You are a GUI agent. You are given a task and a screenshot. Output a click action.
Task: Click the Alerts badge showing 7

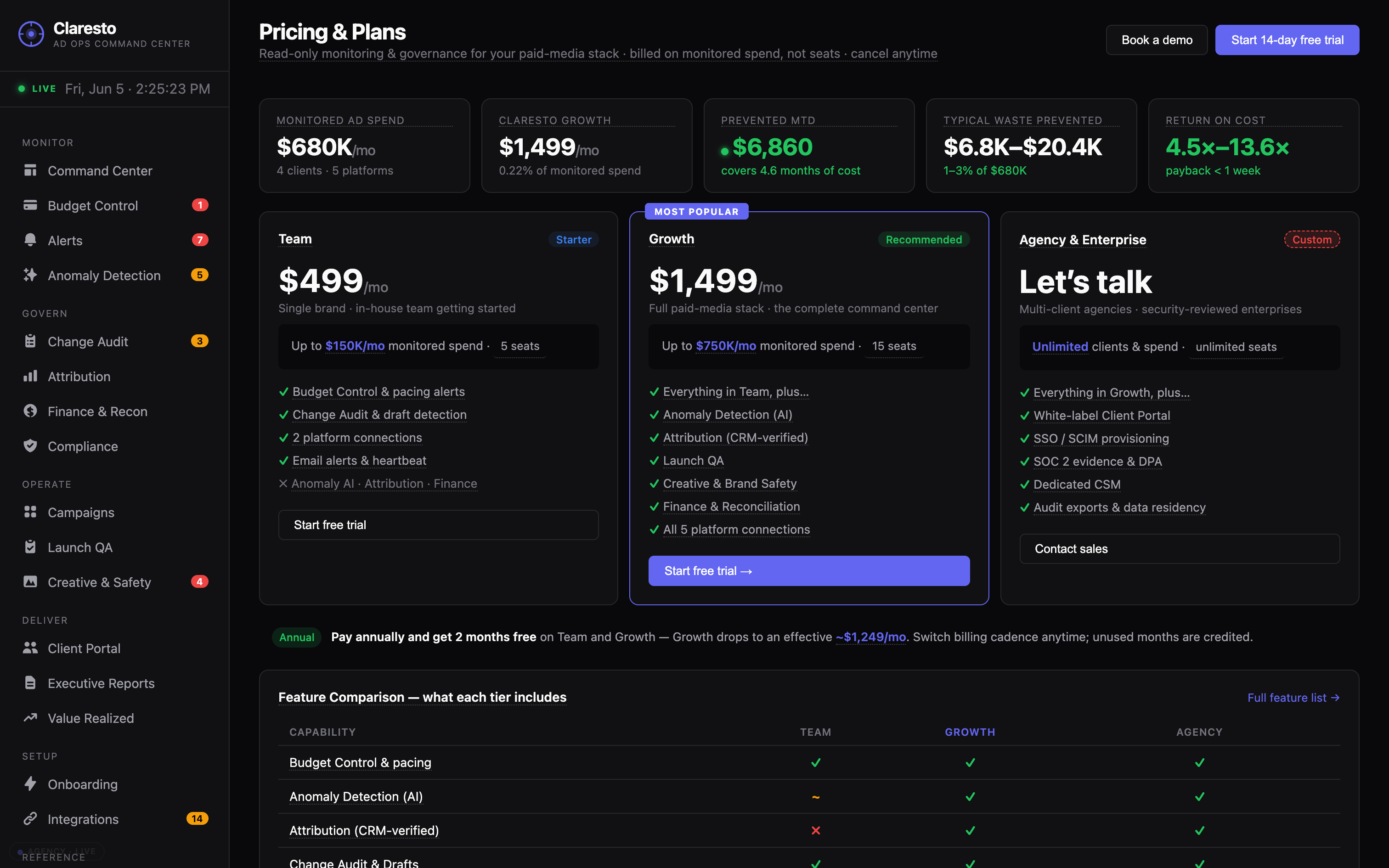tap(200, 240)
